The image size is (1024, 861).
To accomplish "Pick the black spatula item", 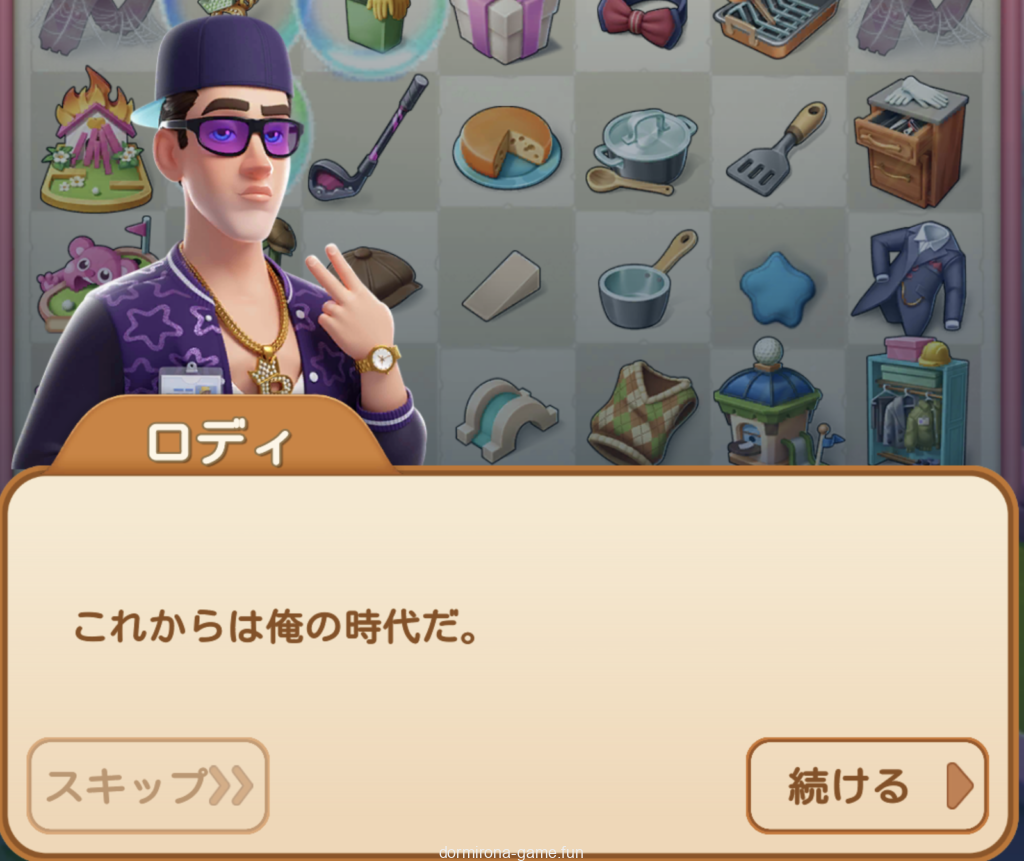I will pos(777,149).
